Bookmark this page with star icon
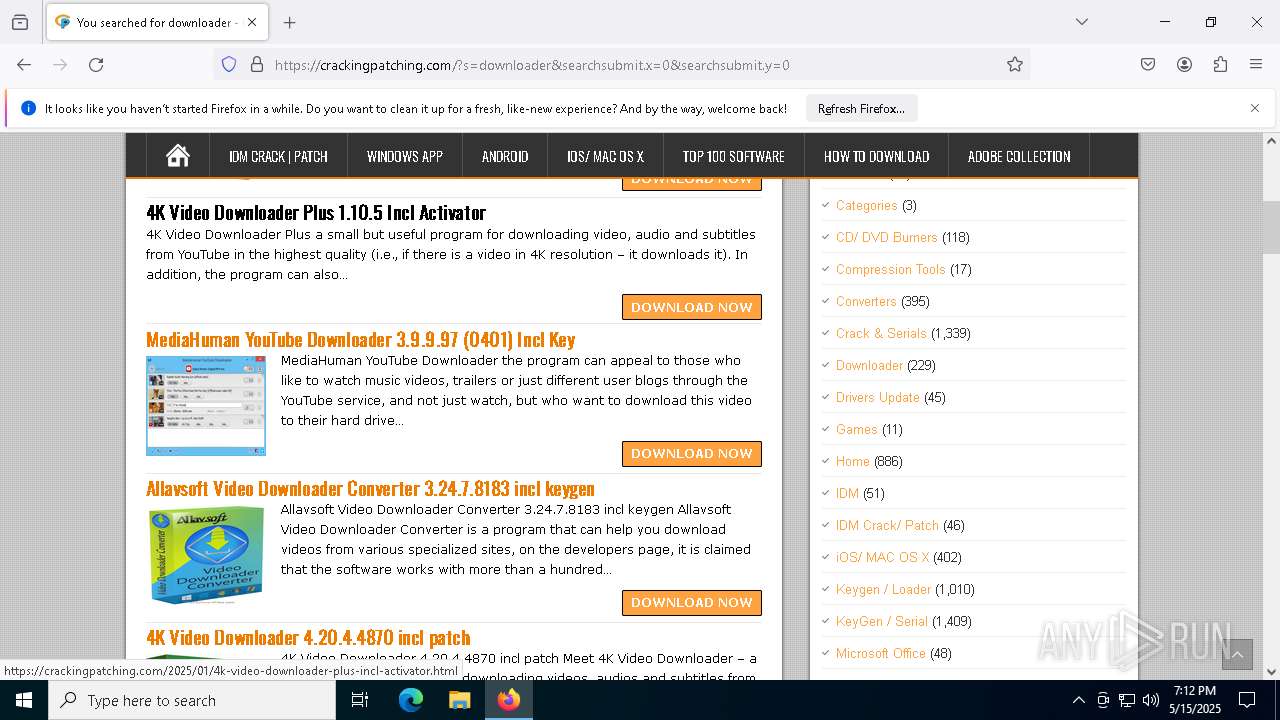The image size is (1280, 720). pyautogui.click(x=1015, y=65)
